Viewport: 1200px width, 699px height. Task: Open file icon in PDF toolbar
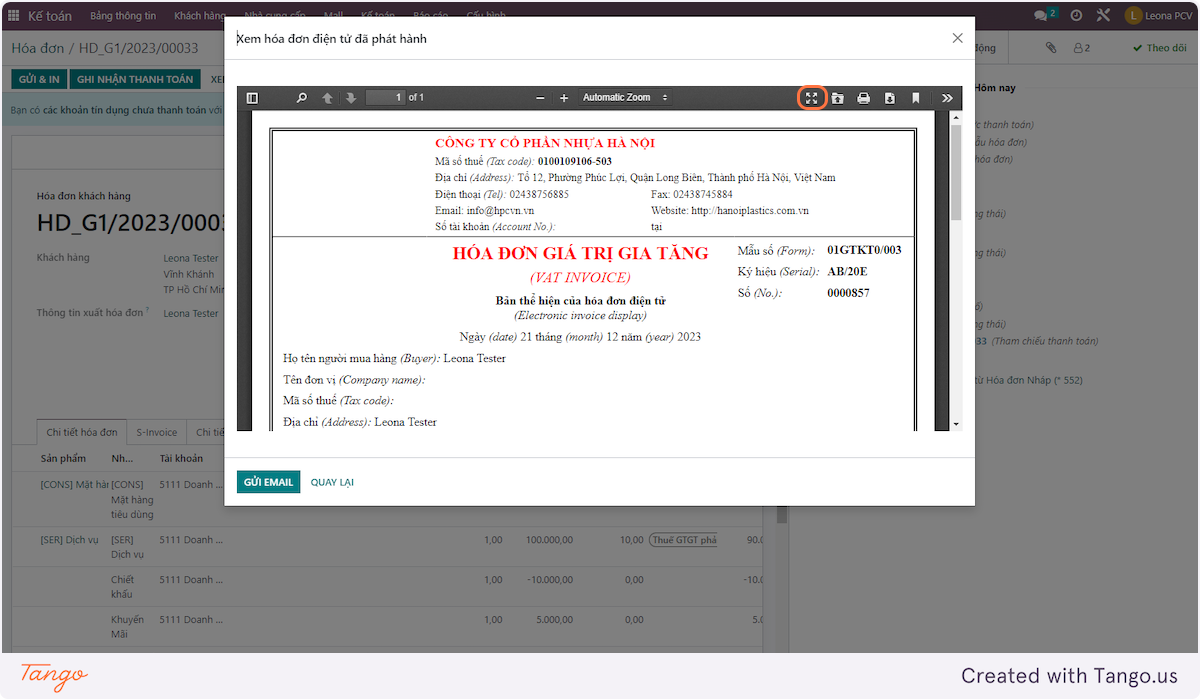tap(837, 98)
